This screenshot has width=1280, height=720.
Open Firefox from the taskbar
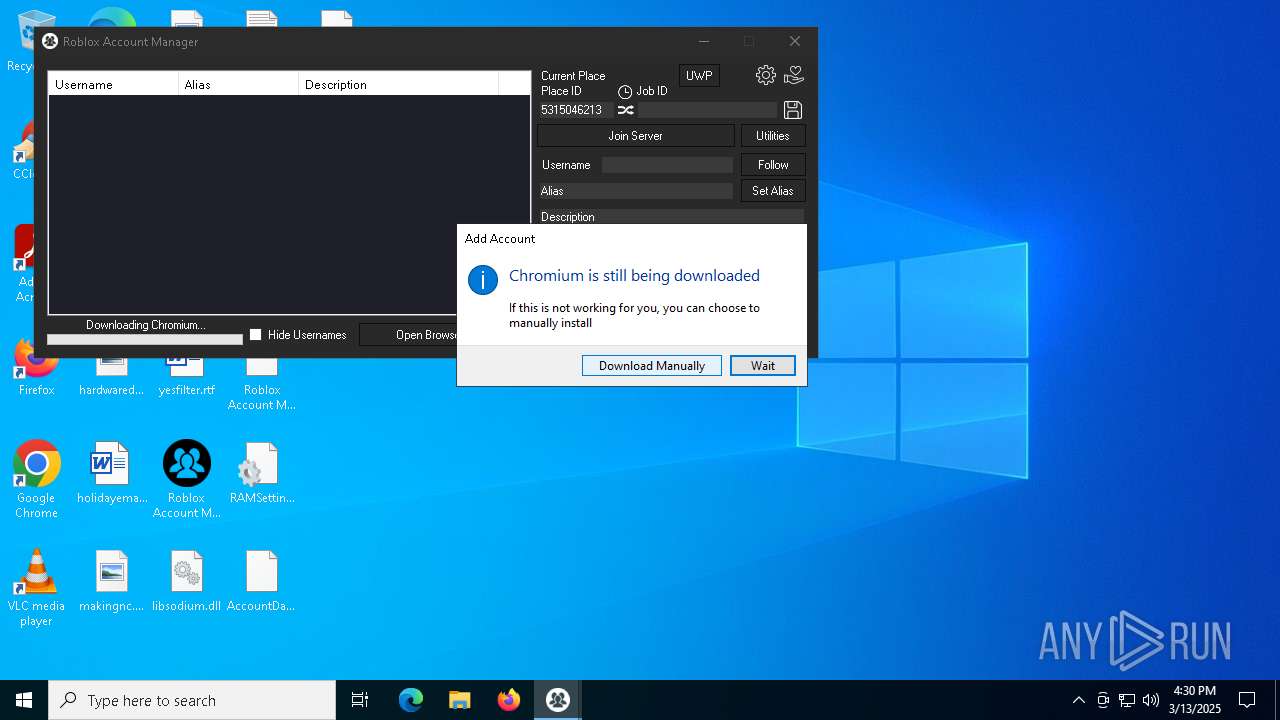pos(509,700)
